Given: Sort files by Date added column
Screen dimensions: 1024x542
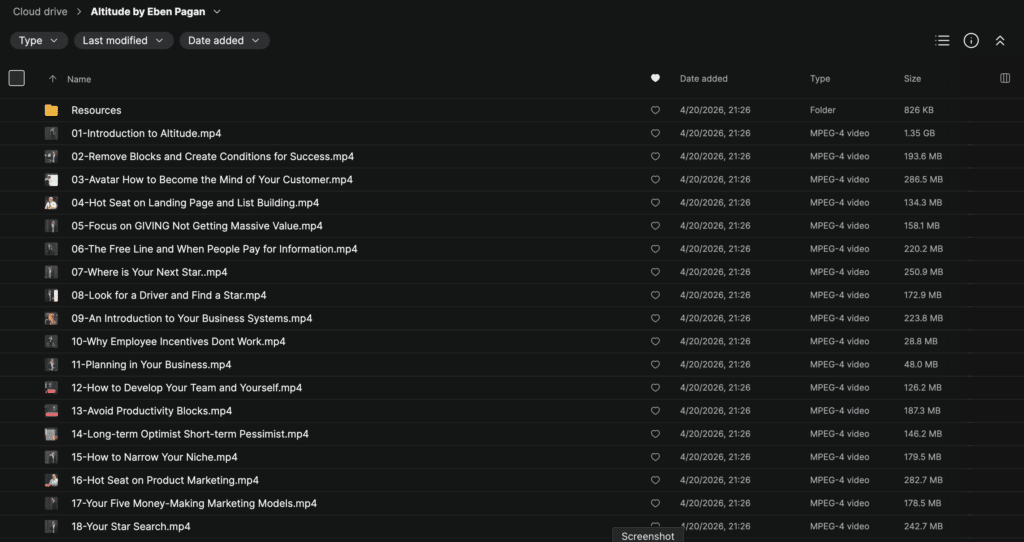Looking at the screenshot, I should (703, 78).
